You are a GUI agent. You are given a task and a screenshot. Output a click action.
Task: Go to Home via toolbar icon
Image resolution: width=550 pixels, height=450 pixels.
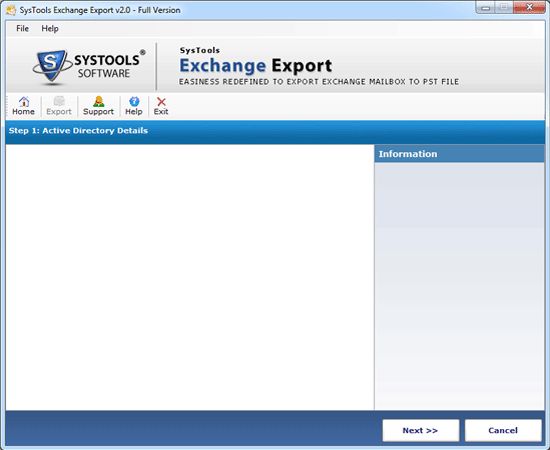point(24,106)
